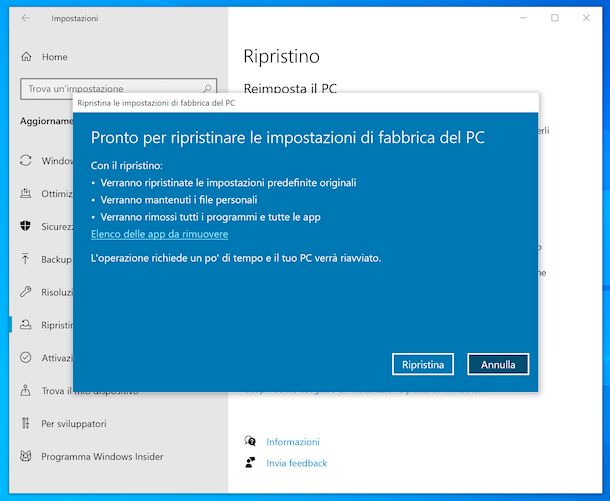Viewport: 610px width, 501px height.
Task: Close the Impostazioni window
Action: pos(586,18)
